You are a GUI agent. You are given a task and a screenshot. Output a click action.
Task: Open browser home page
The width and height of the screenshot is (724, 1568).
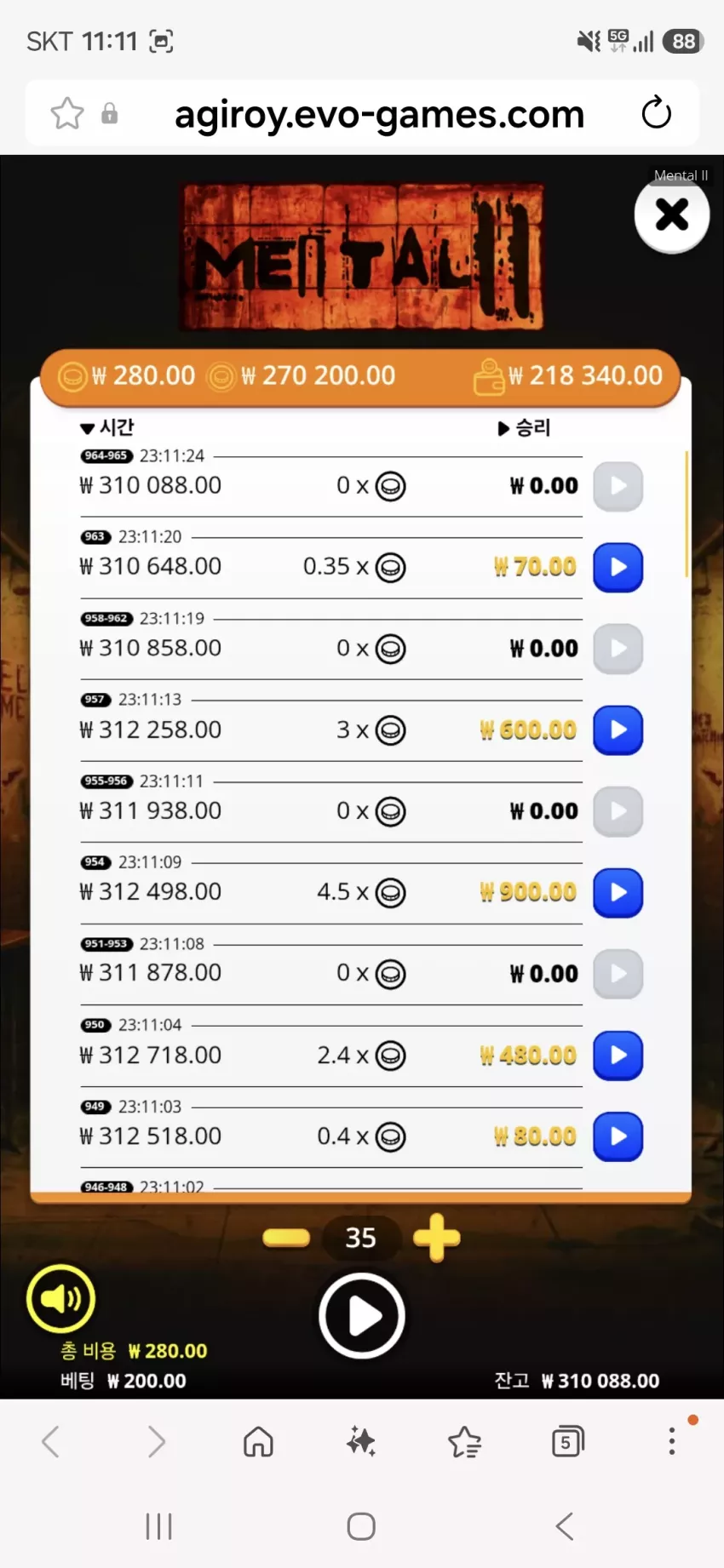pyautogui.click(x=258, y=1442)
